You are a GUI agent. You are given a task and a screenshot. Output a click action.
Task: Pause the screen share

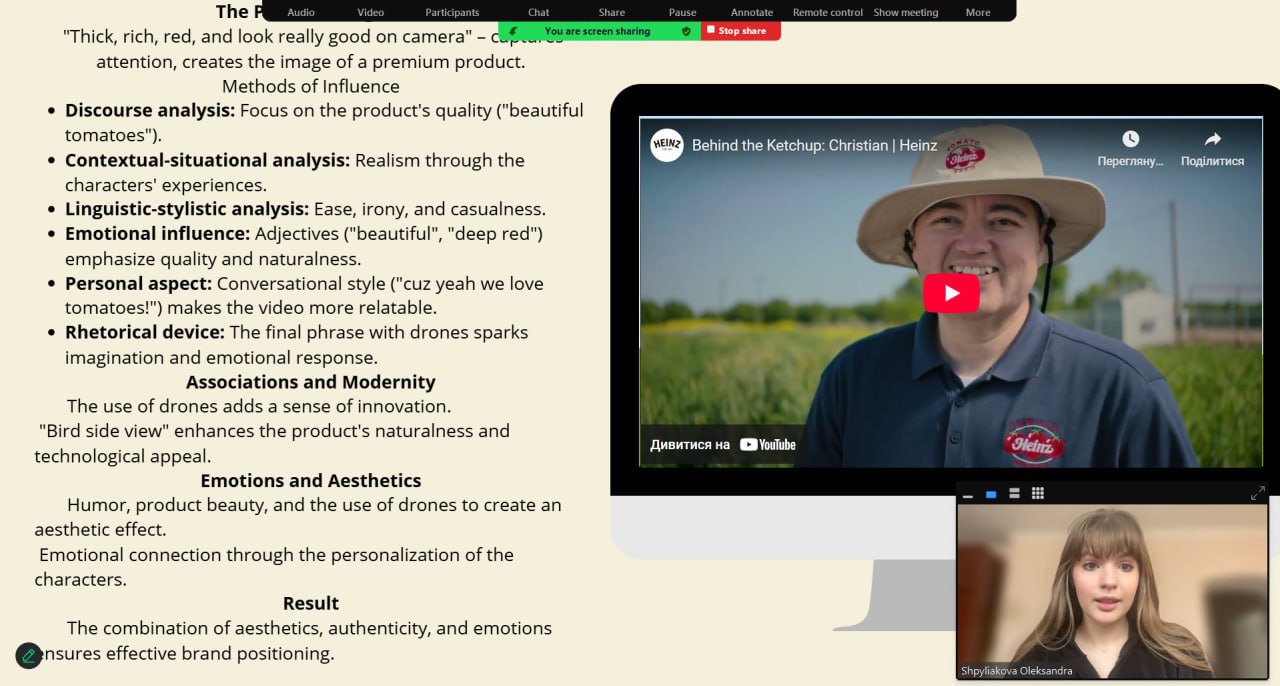682,12
